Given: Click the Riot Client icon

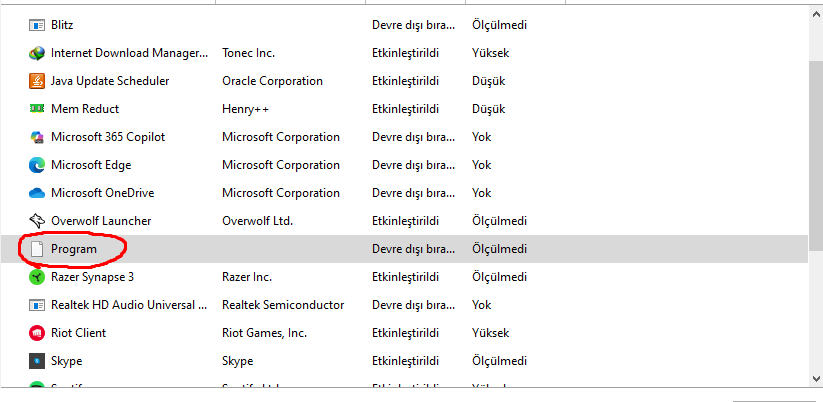Looking at the screenshot, I should (x=37, y=333).
